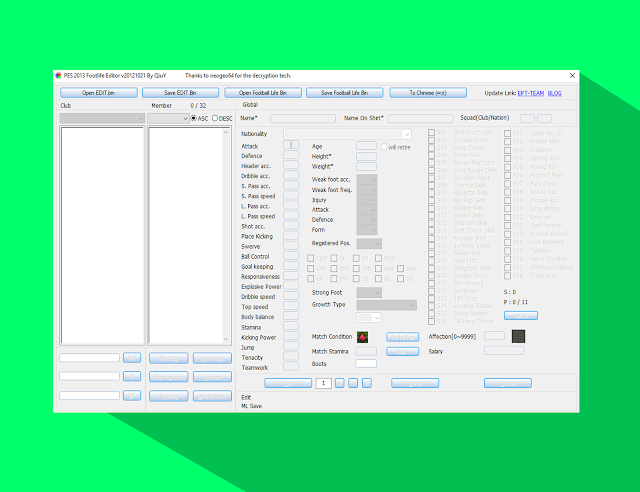Click the MyClub button
Image resolution: width=640 pixels, height=492 pixels.
click(169, 358)
